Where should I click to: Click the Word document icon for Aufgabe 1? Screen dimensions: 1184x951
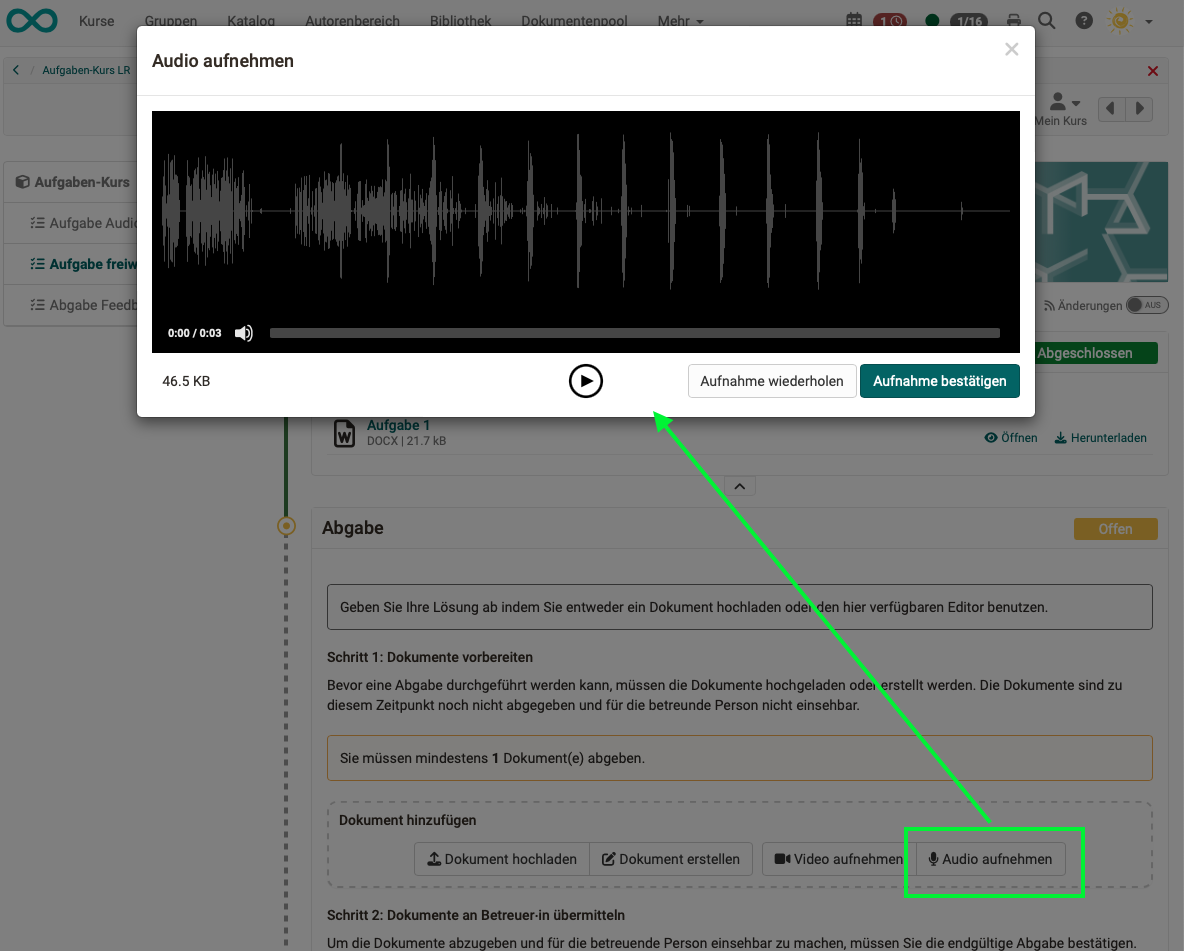pyautogui.click(x=344, y=432)
